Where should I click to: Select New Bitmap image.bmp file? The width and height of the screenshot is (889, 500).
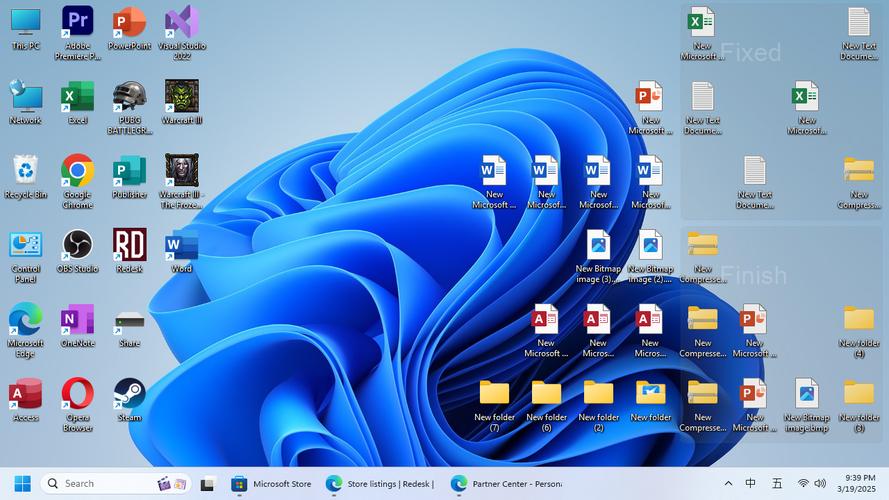[x=807, y=405]
